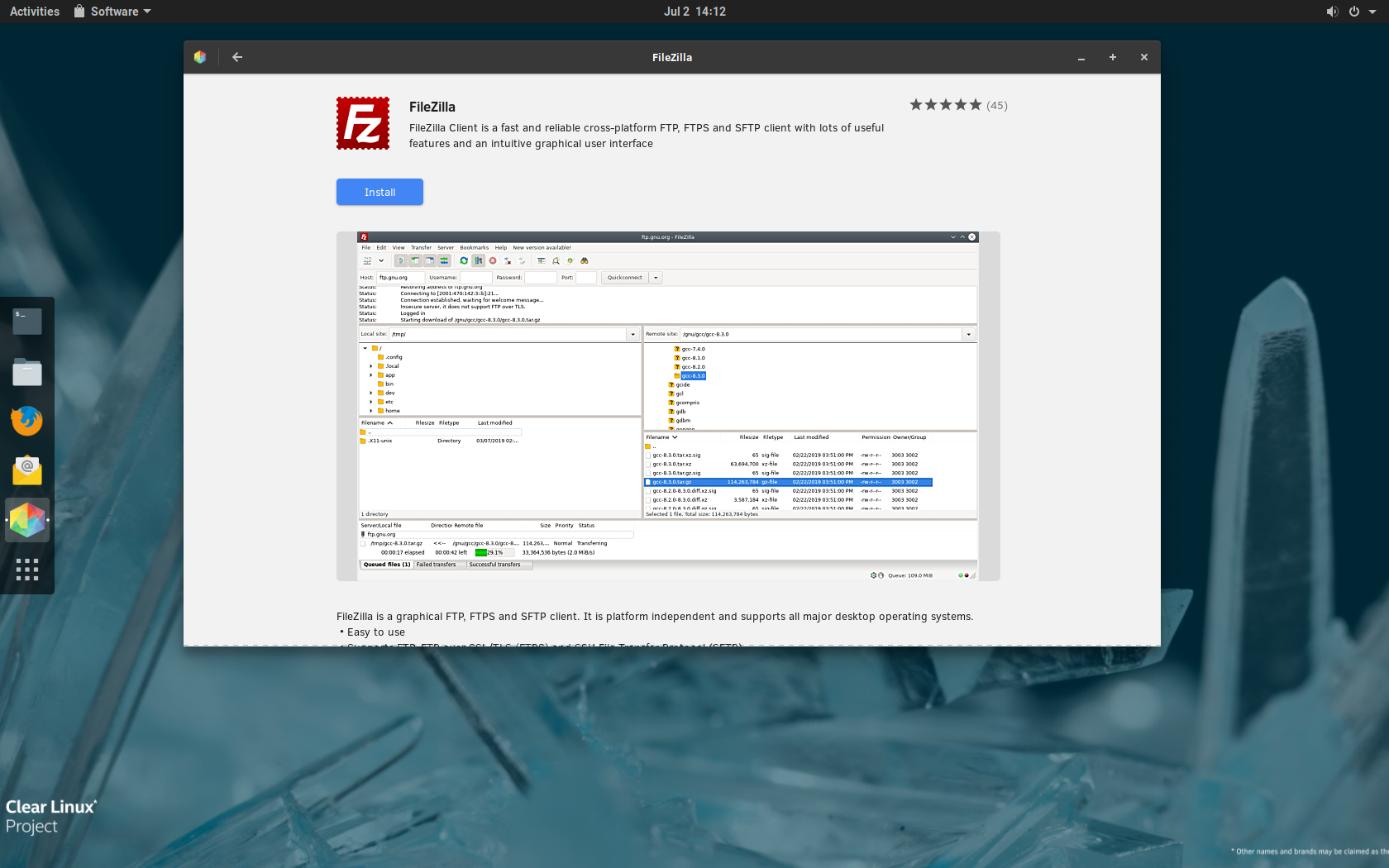
Task: Open the FileZilla screenshot preview
Action: tap(668, 406)
